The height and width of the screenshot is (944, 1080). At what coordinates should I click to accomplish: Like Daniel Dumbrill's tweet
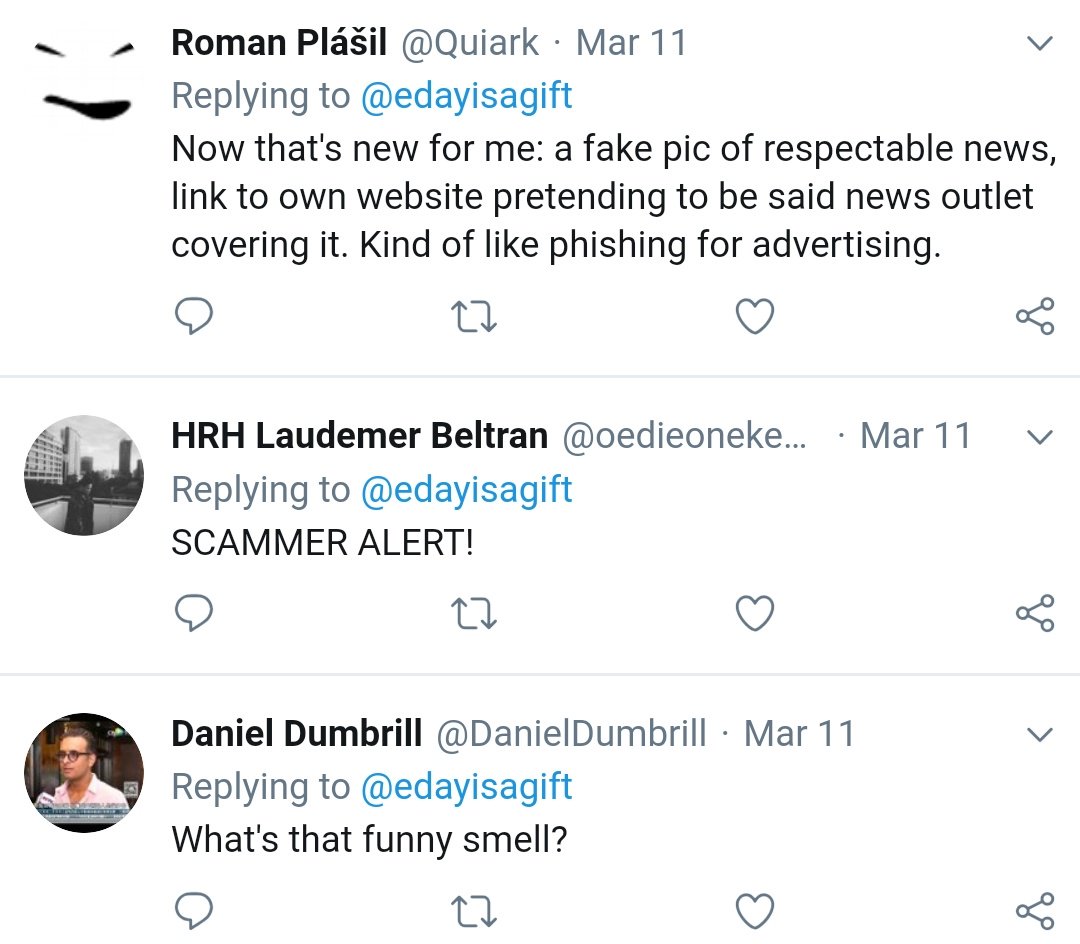click(755, 911)
